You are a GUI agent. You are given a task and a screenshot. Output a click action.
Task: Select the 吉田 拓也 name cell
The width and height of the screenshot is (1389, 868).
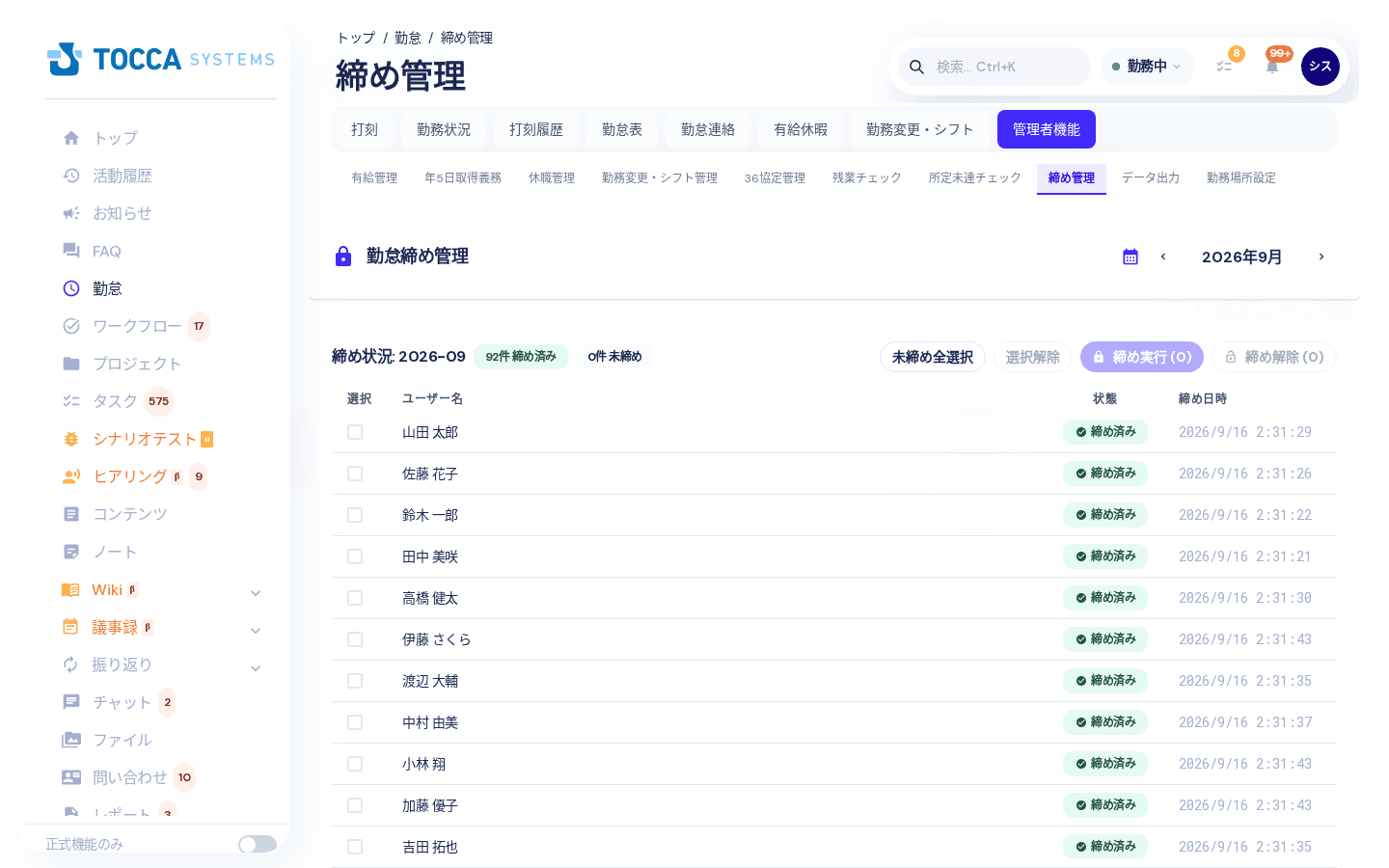tap(430, 847)
